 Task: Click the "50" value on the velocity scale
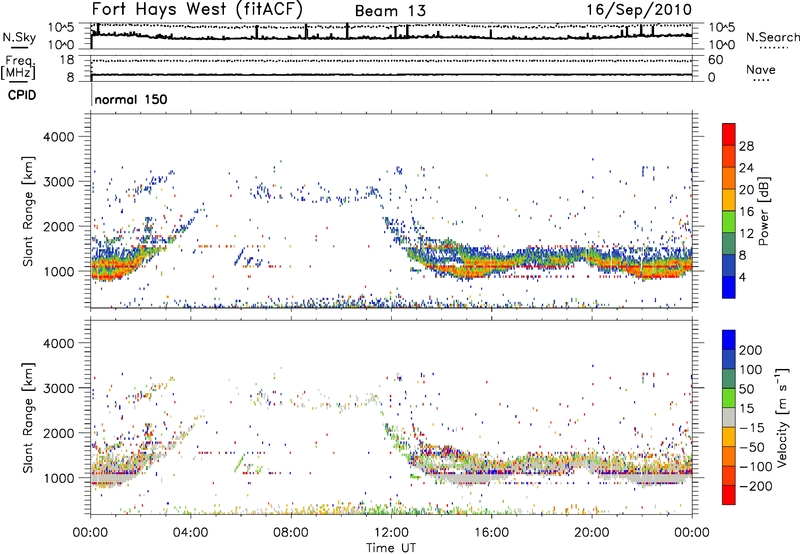[747, 389]
